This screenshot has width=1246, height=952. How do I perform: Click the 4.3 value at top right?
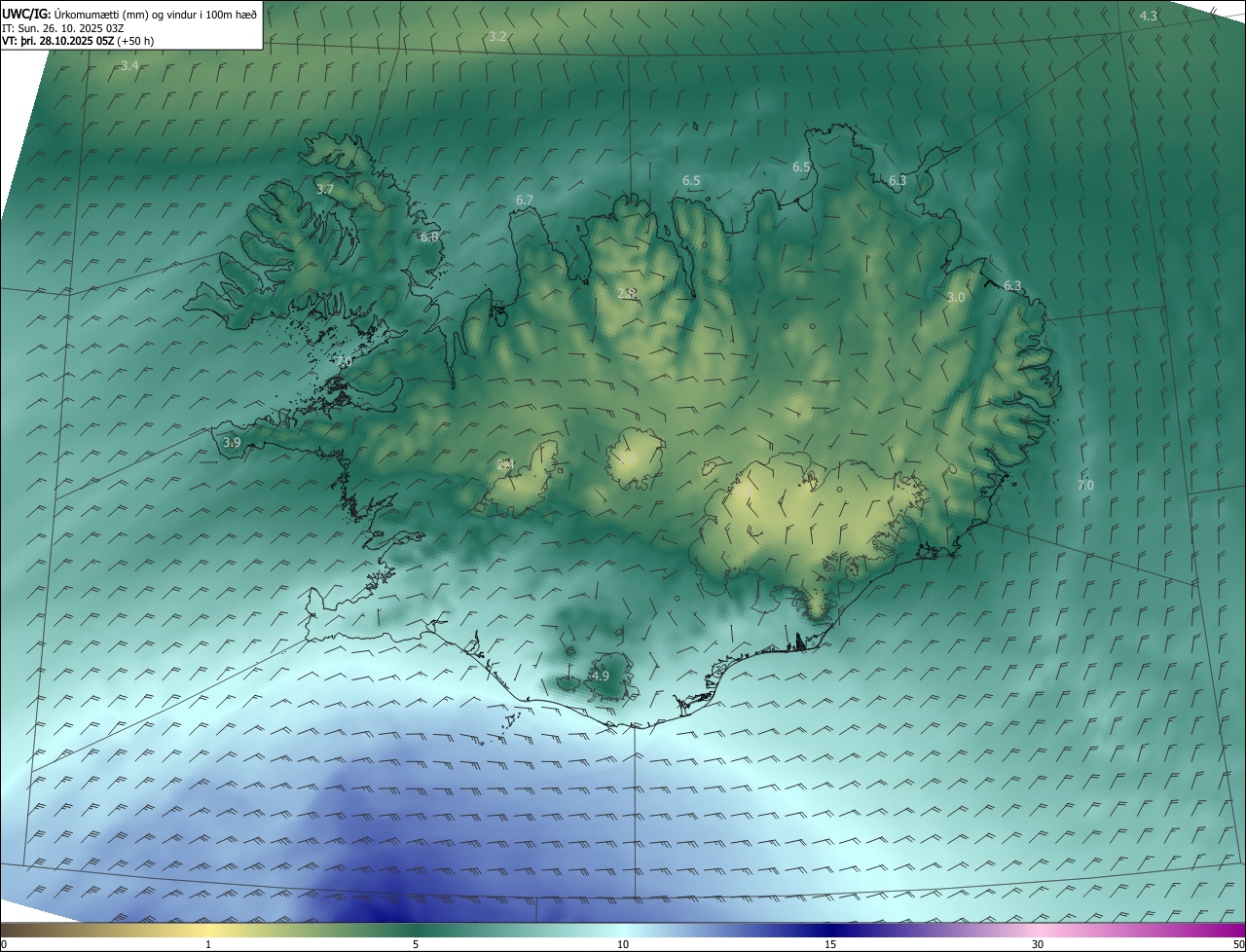[x=1149, y=16]
